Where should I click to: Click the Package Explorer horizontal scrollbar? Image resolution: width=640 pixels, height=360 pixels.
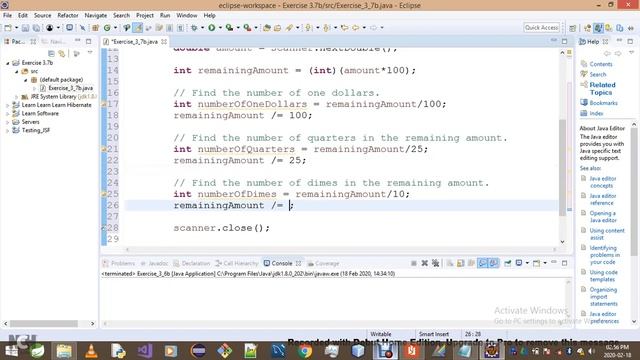click(x=44, y=323)
